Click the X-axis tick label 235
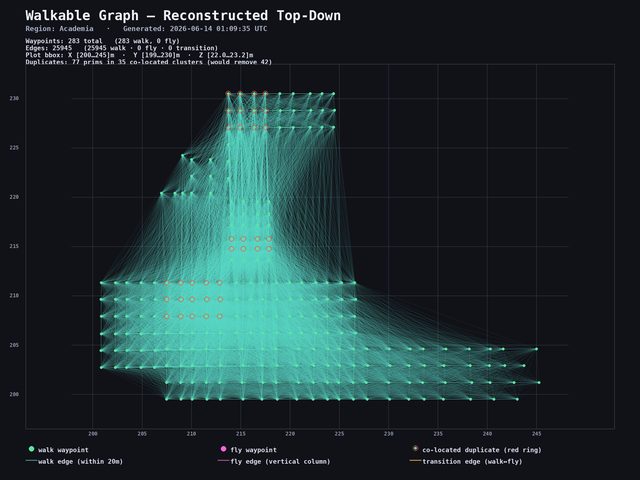 (x=438, y=434)
